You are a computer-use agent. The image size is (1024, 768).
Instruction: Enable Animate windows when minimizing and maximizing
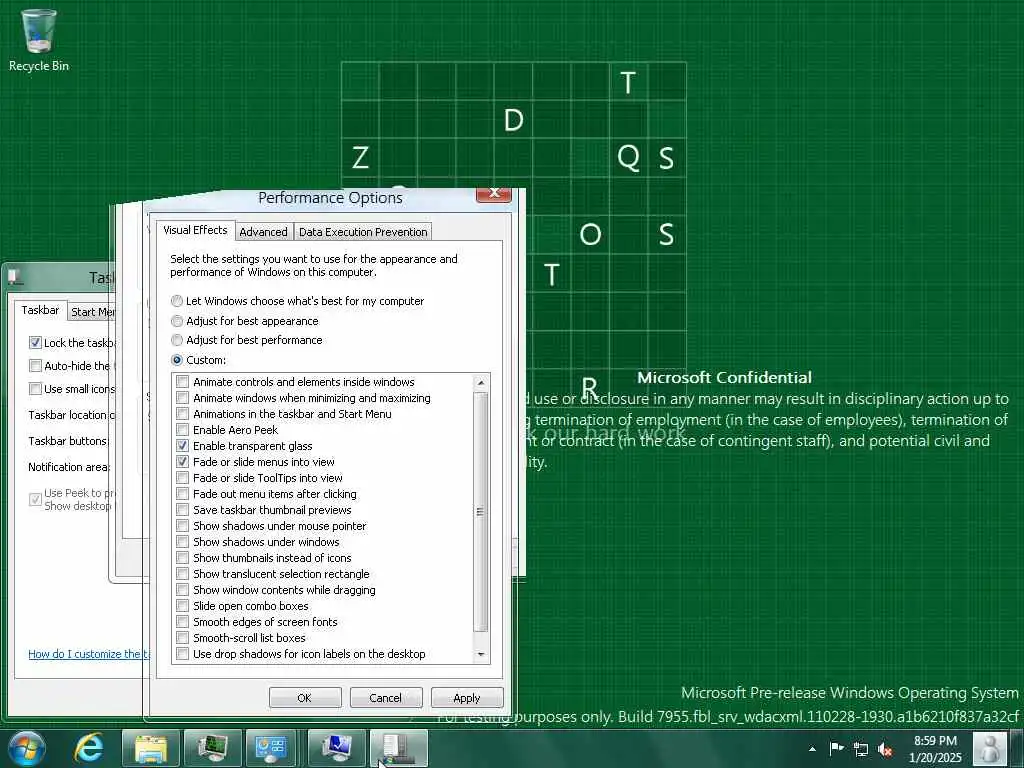point(183,398)
